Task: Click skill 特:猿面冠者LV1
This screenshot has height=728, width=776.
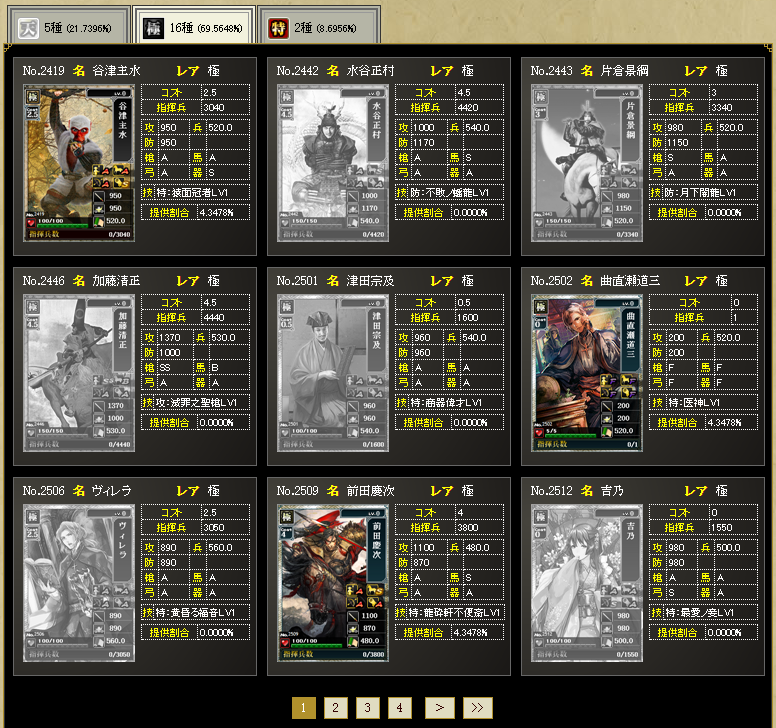Action: 193,193
